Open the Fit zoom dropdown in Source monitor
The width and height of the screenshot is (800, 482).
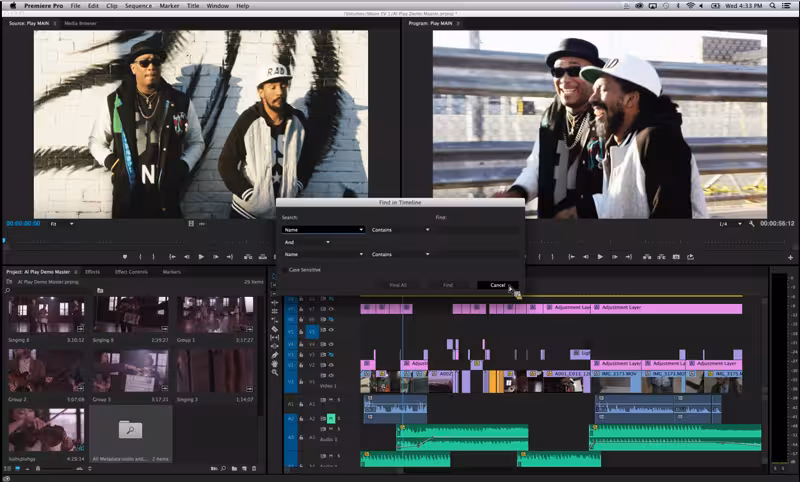(x=62, y=224)
